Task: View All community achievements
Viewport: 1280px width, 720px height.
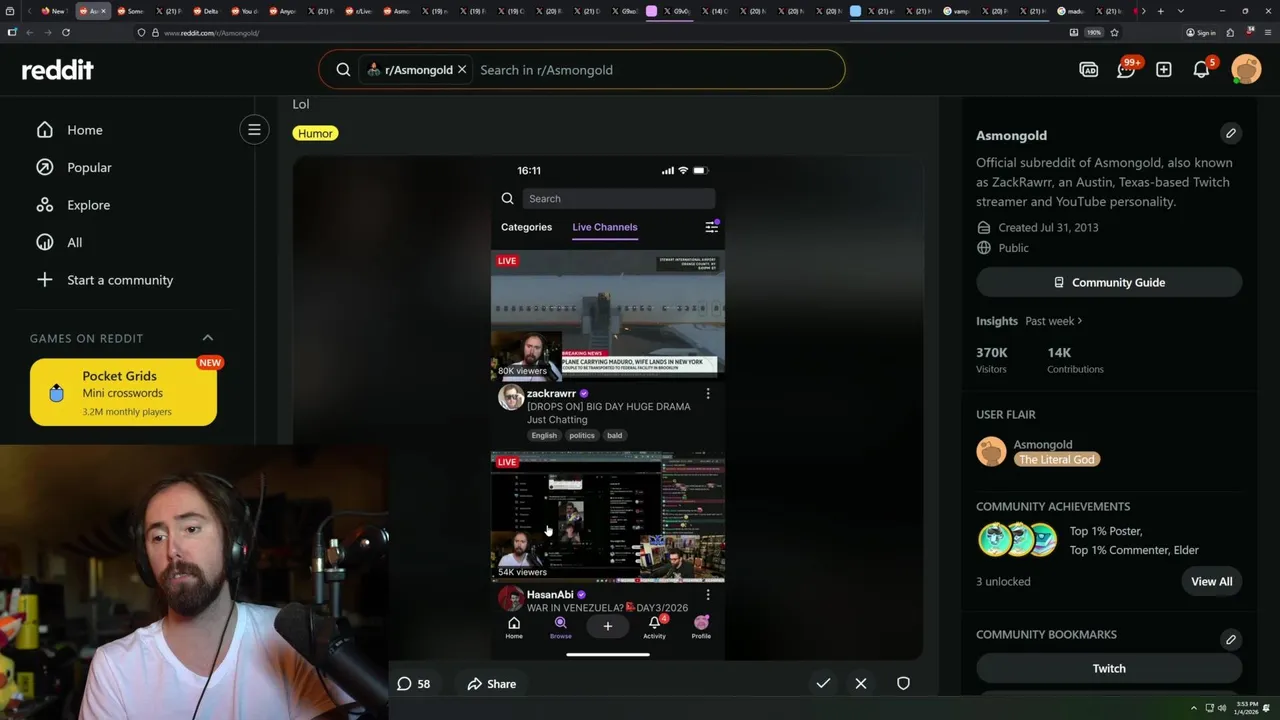Action: 1212,581
